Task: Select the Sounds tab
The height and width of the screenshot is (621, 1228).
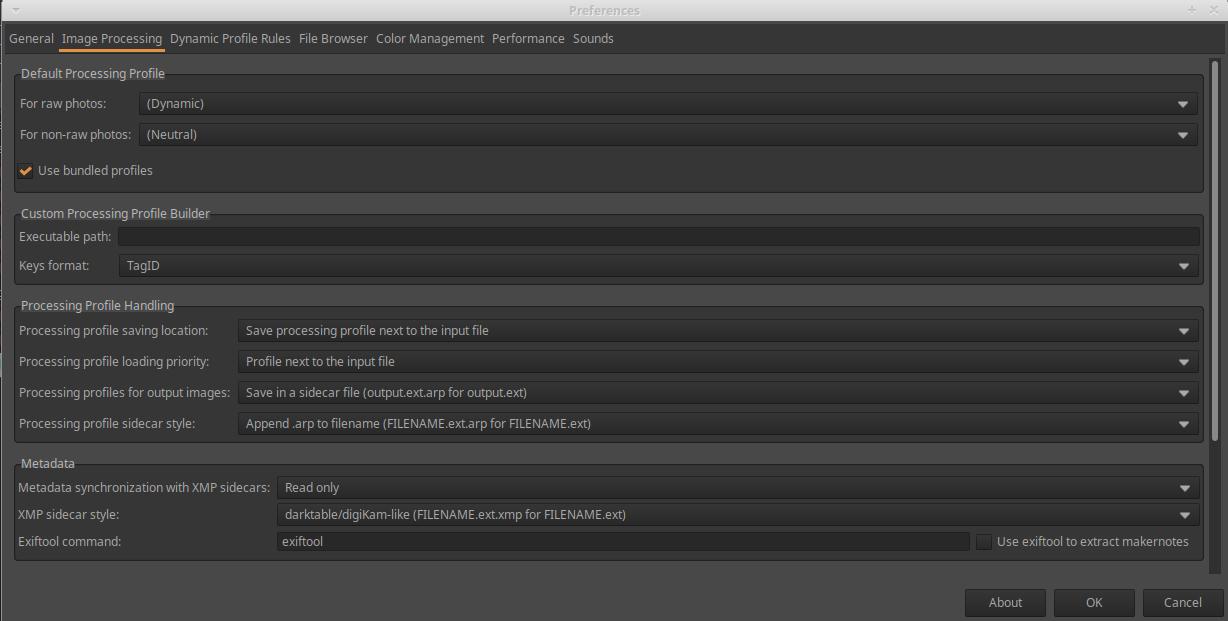Action: pos(593,39)
